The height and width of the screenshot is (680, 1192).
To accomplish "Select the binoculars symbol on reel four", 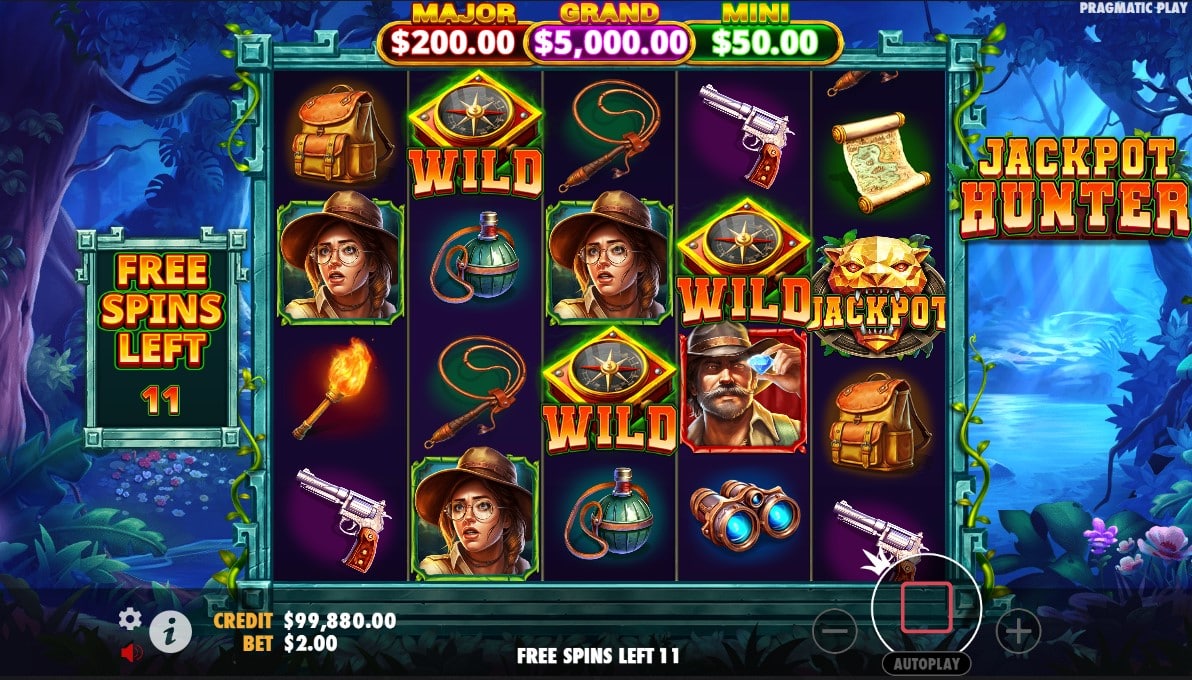I will [744, 514].
